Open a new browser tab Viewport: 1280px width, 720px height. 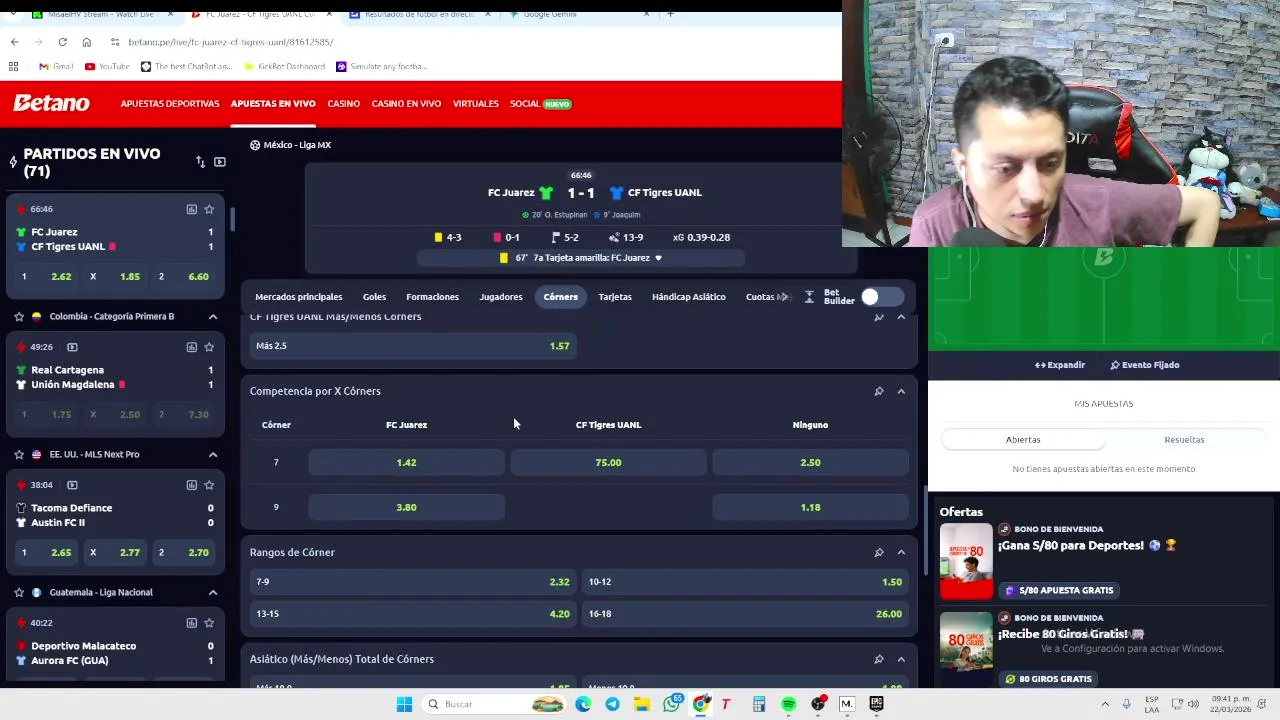pyautogui.click(x=670, y=14)
